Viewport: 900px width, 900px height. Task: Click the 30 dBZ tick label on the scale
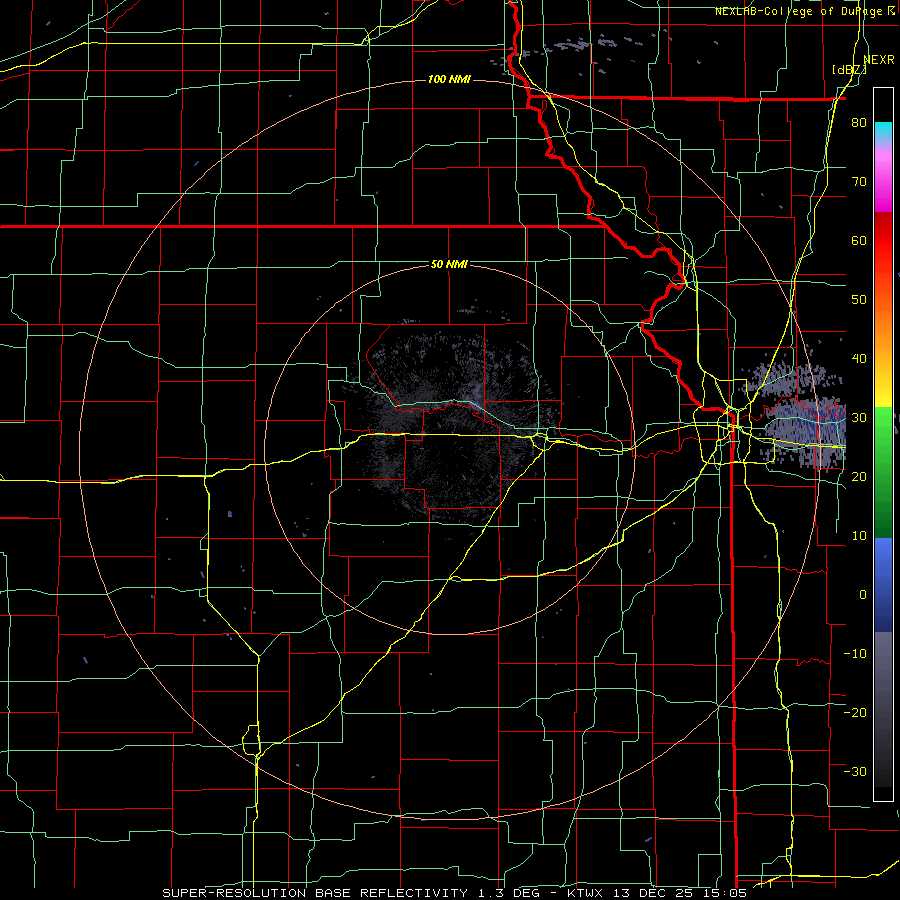(x=859, y=418)
